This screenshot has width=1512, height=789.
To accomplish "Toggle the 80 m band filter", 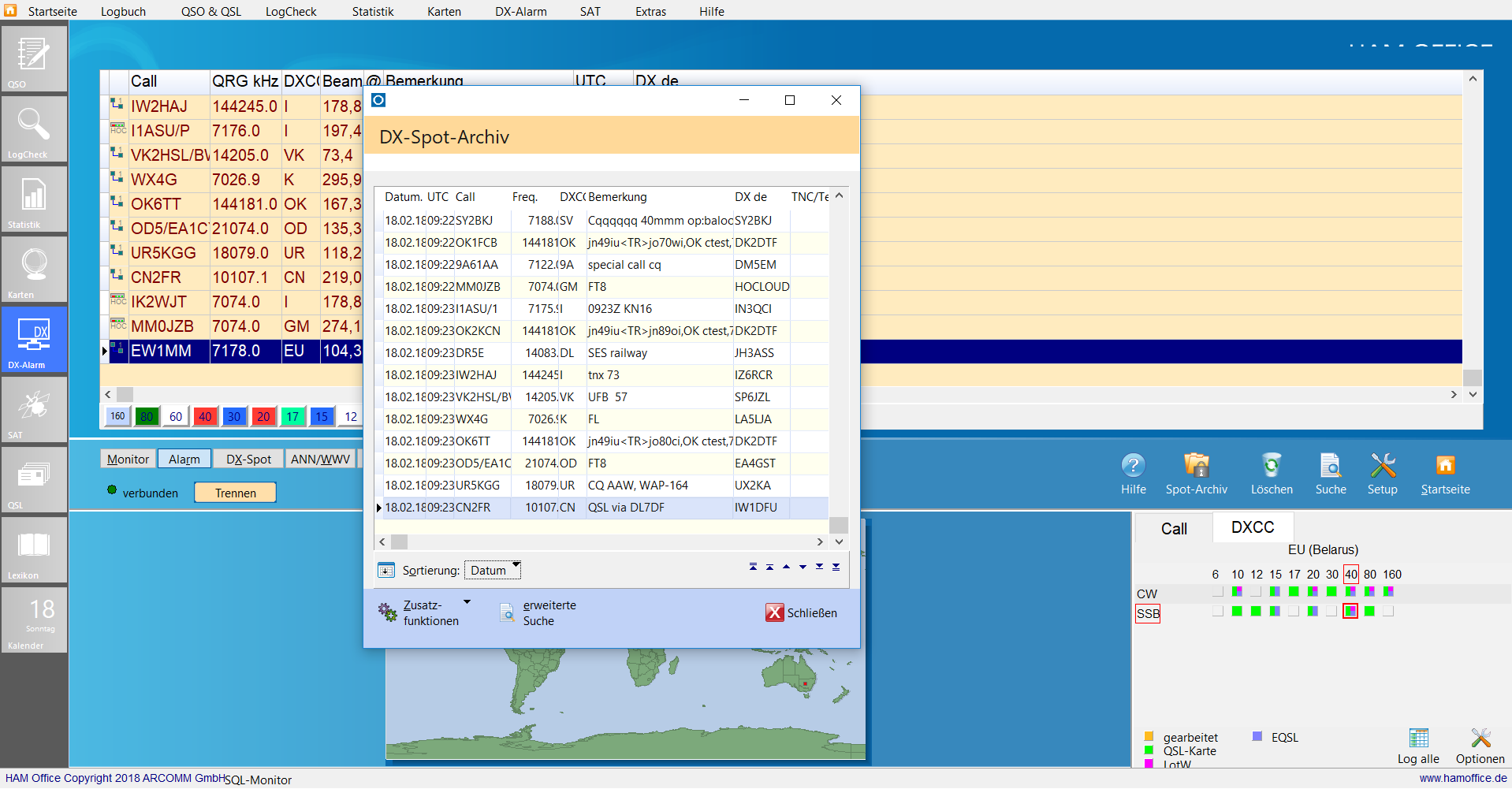I will click(147, 416).
